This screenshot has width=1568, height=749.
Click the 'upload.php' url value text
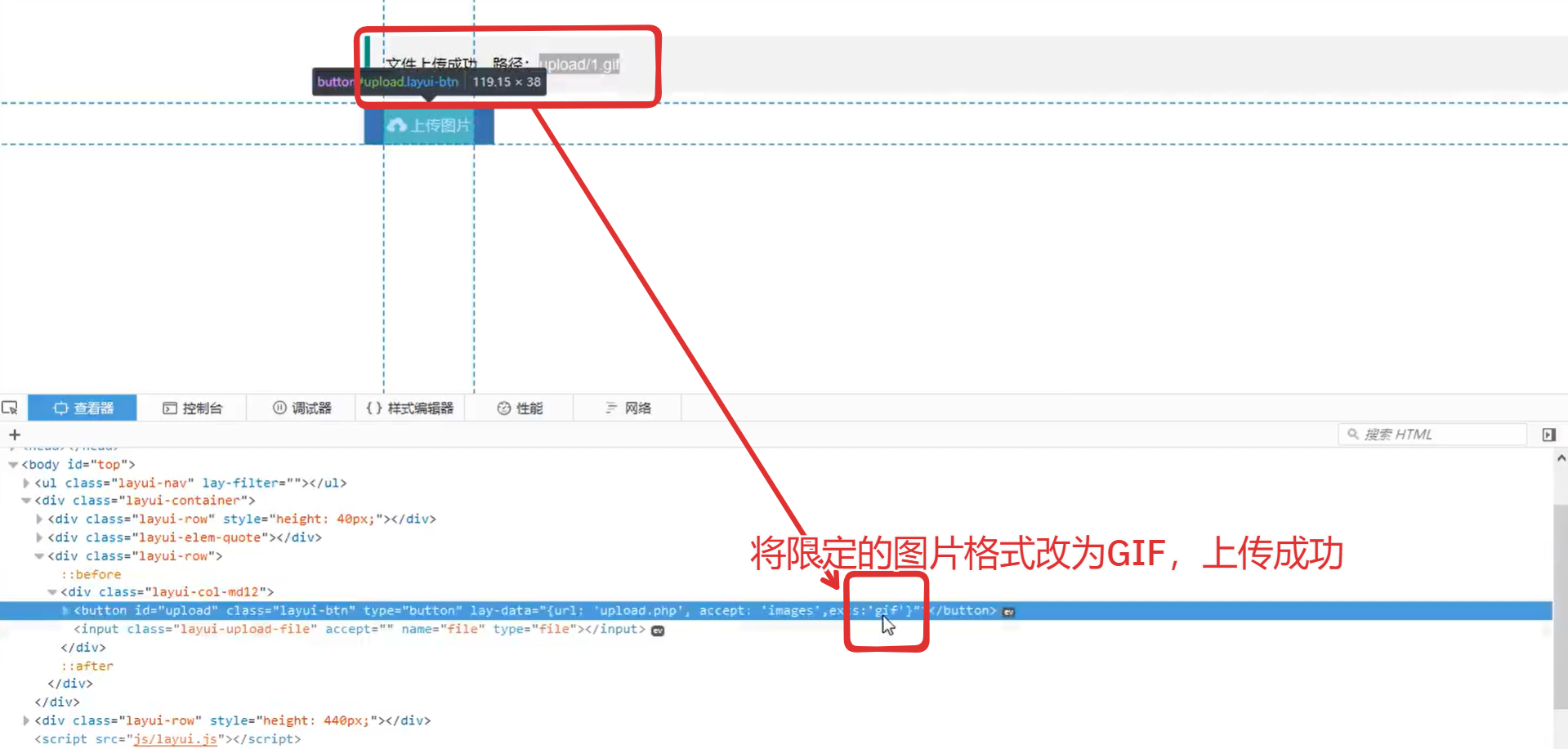pos(640,610)
